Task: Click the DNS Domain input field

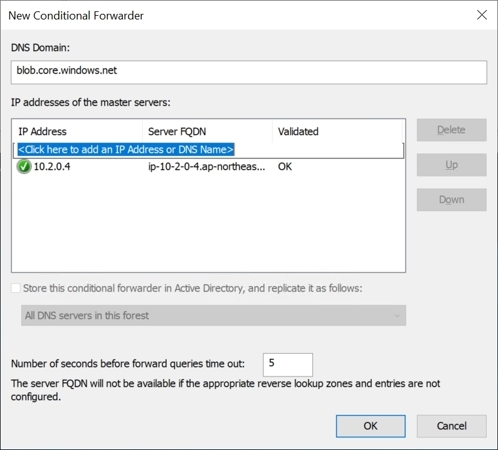Action: coord(249,72)
